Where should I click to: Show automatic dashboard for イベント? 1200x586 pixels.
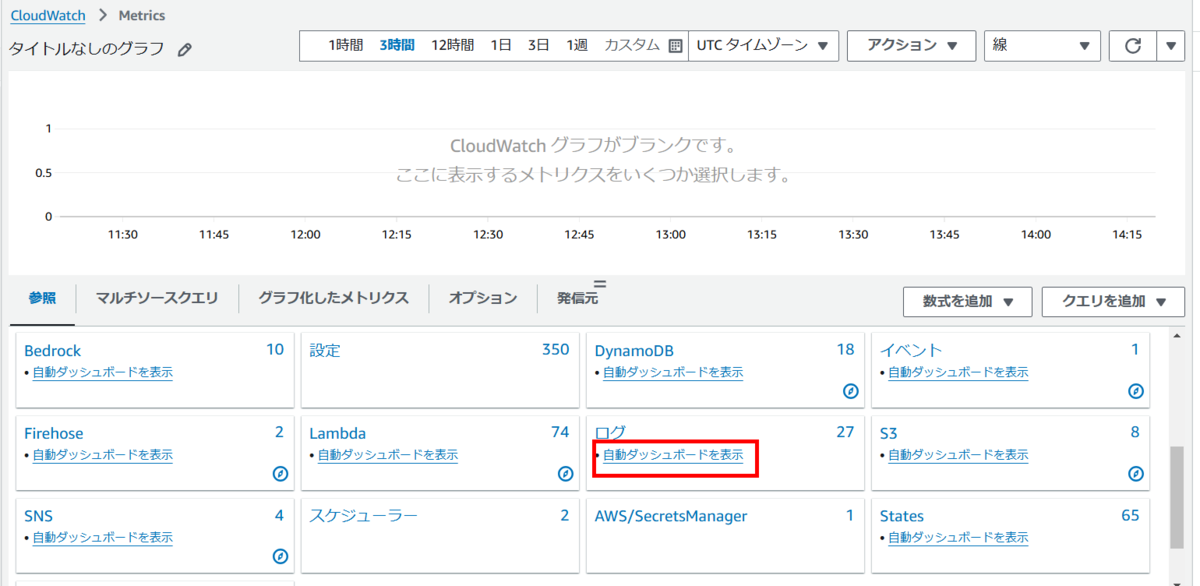958,372
